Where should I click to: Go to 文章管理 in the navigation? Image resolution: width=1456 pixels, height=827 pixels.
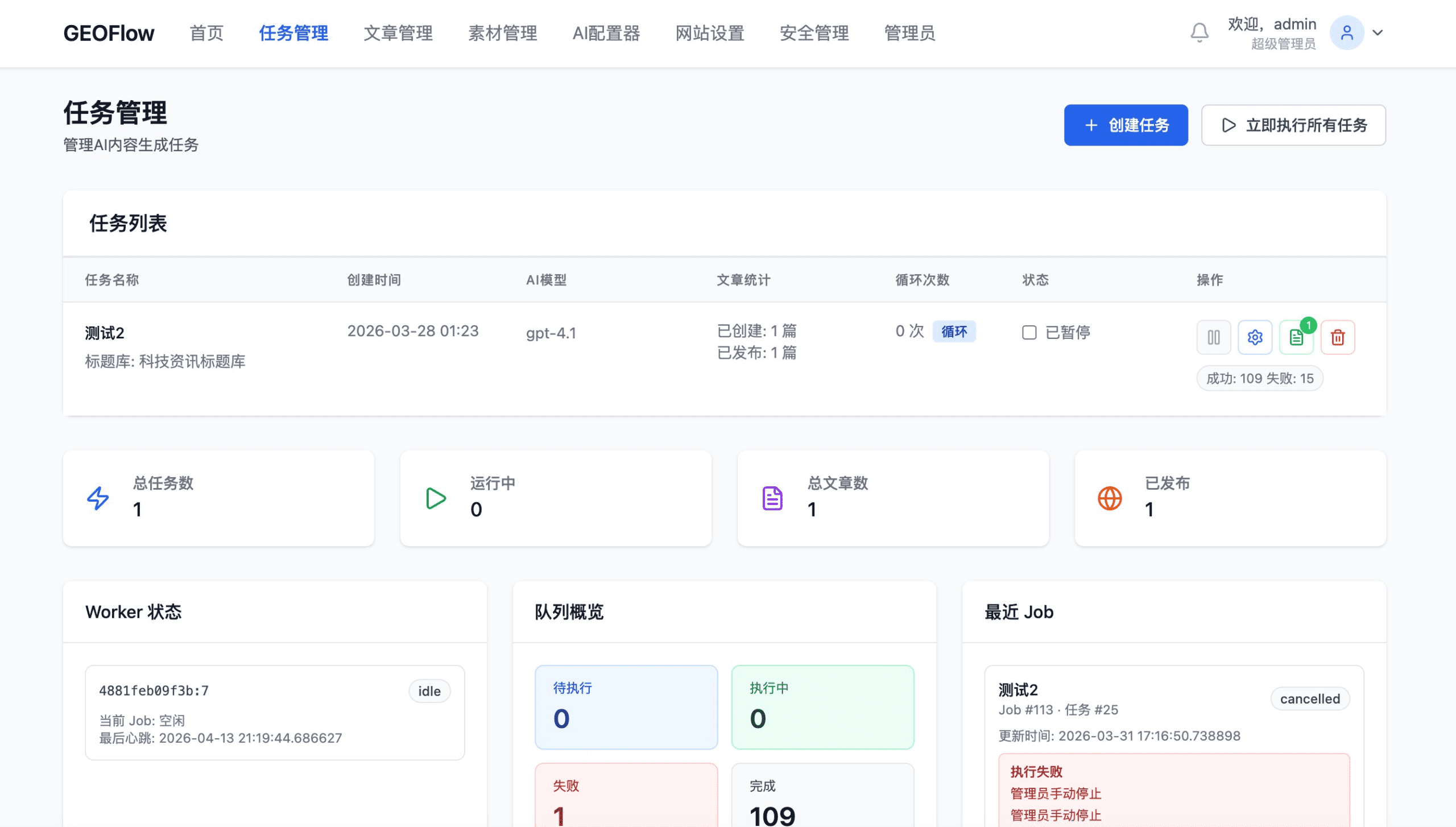(x=398, y=33)
